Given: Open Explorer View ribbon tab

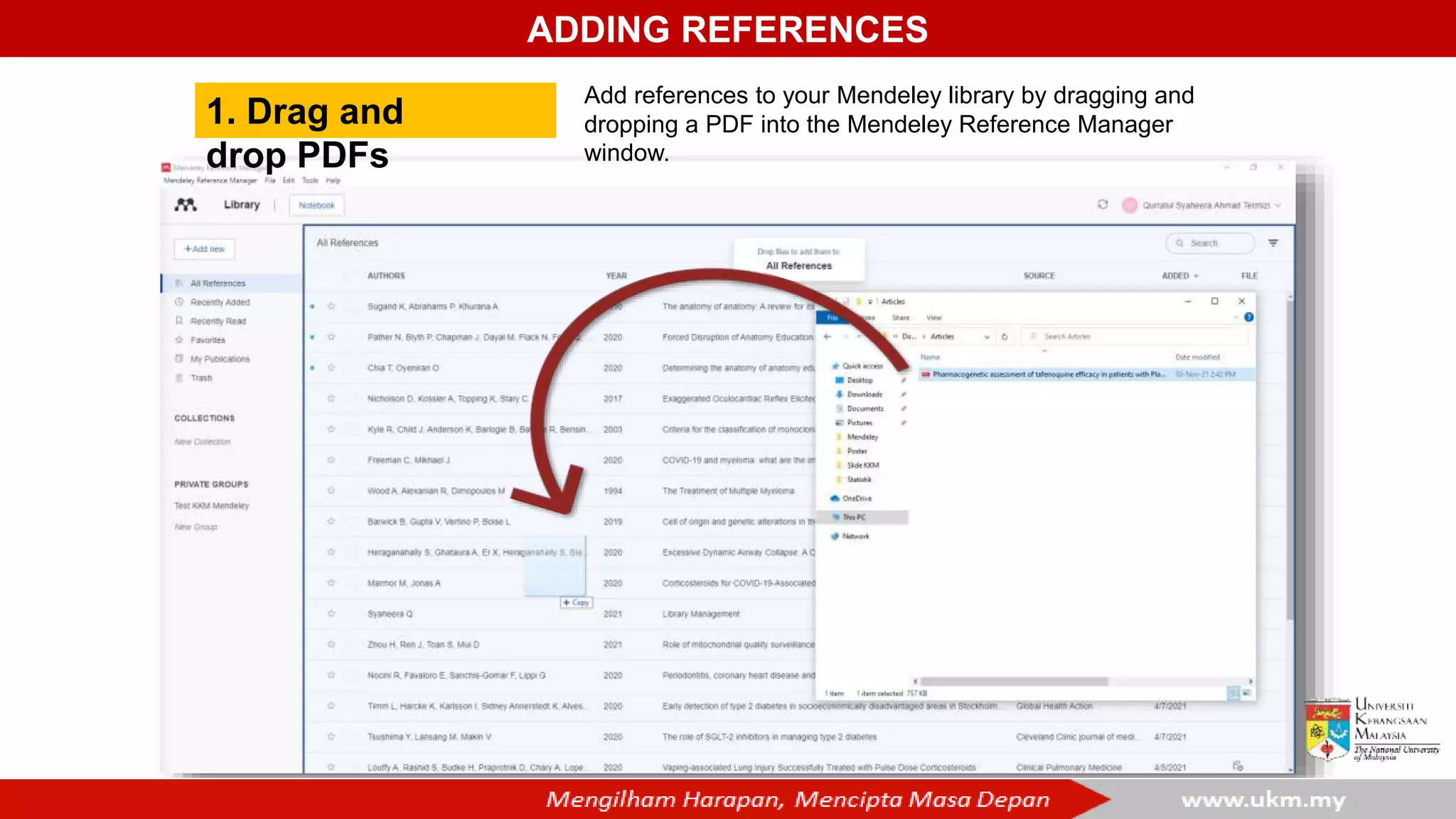Looking at the screenshot, I should coord(934,318).
